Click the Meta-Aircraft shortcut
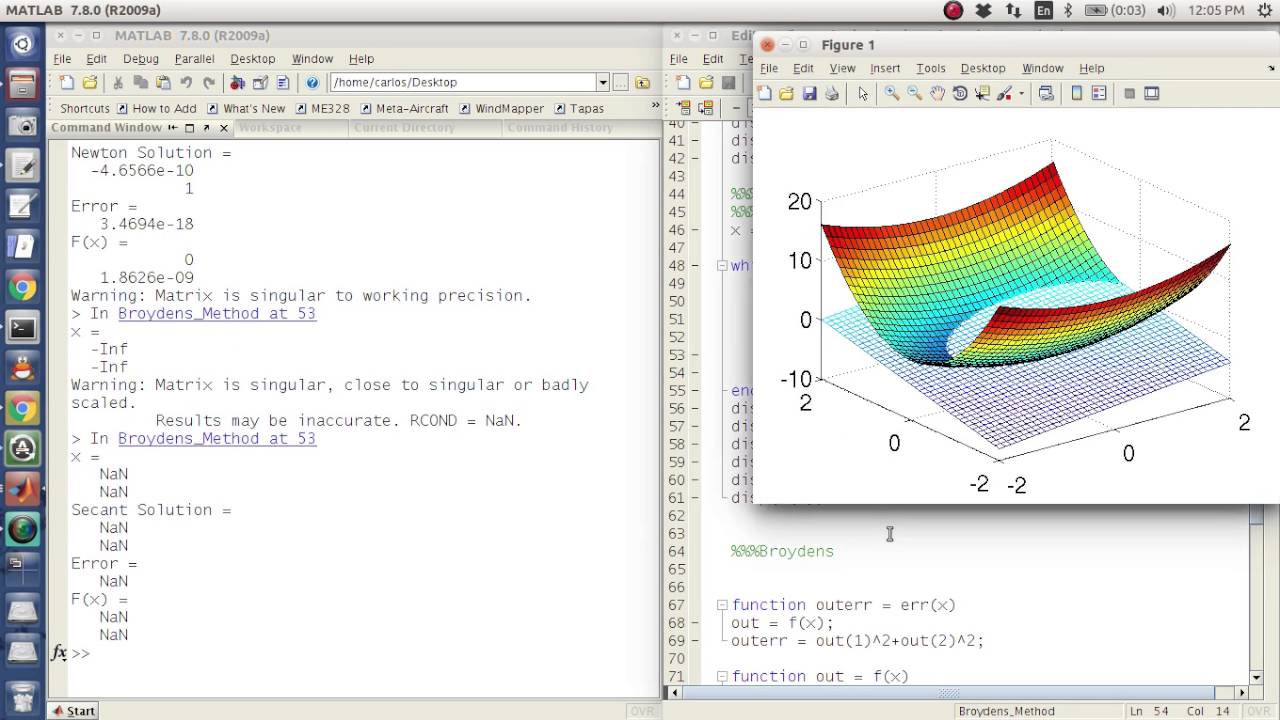 405,108
